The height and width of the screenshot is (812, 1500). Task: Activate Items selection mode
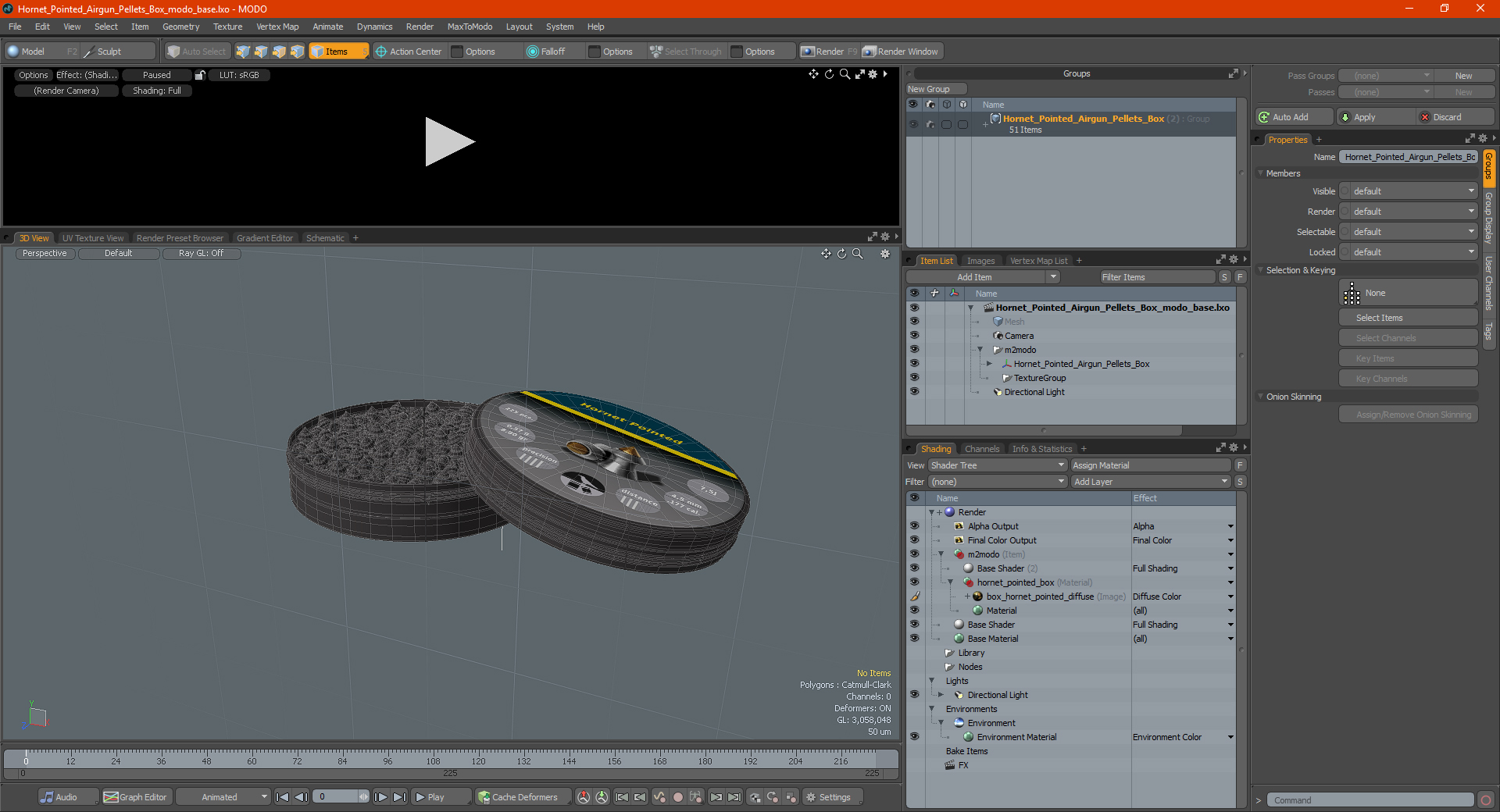pyautogui.click(x=337, y=52)
